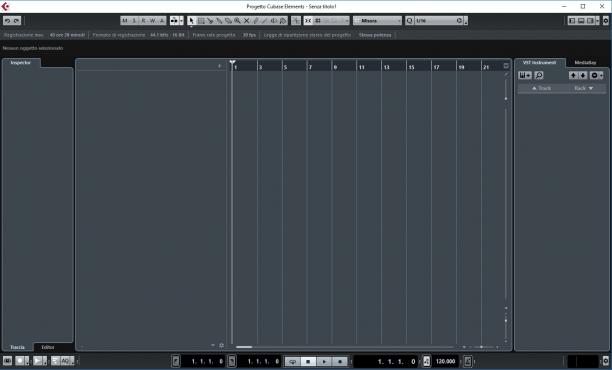Click the Formato di registrazione field
The image size is (612, 370).
point(139,35)
